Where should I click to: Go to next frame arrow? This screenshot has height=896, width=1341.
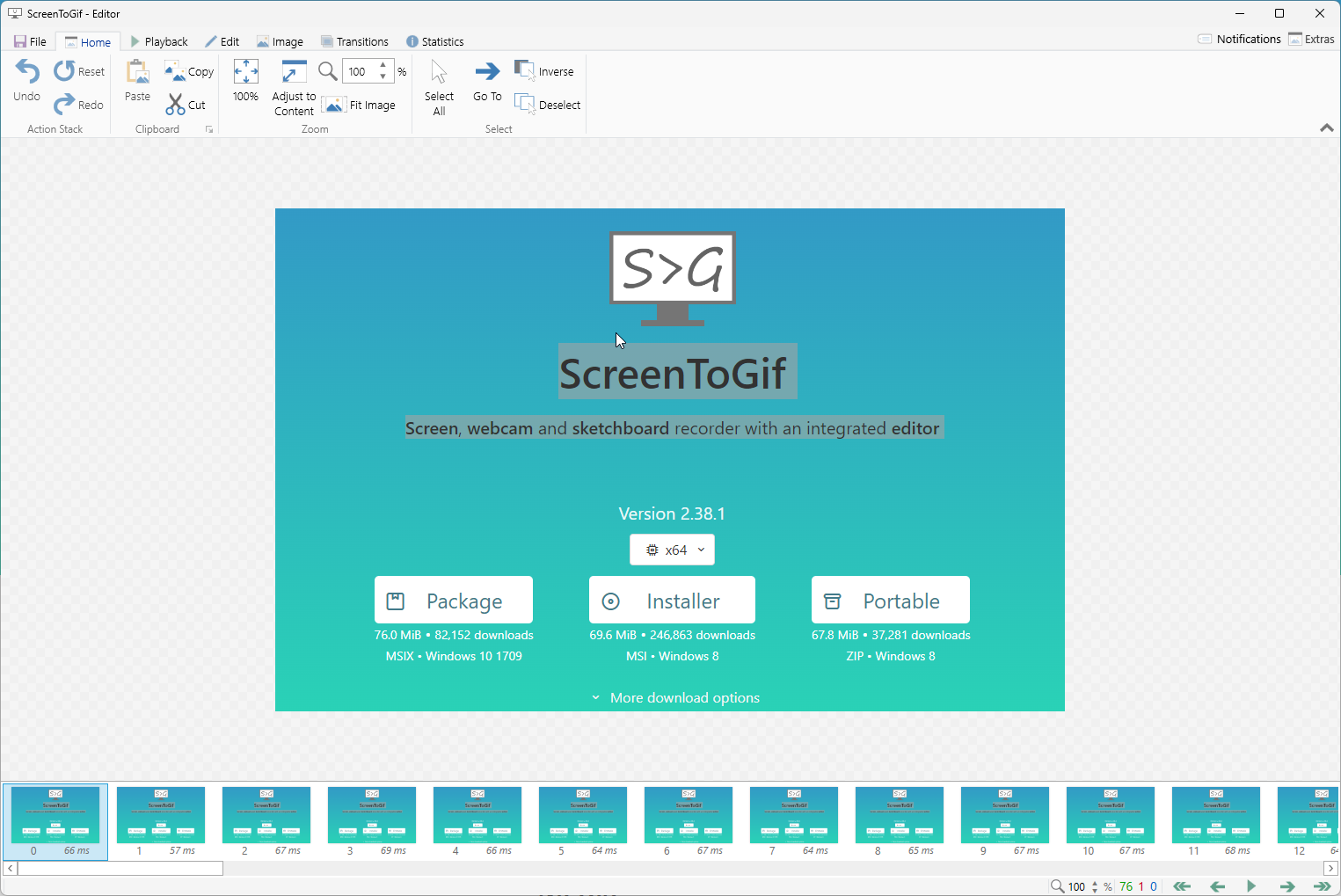tap(1287, 886)
